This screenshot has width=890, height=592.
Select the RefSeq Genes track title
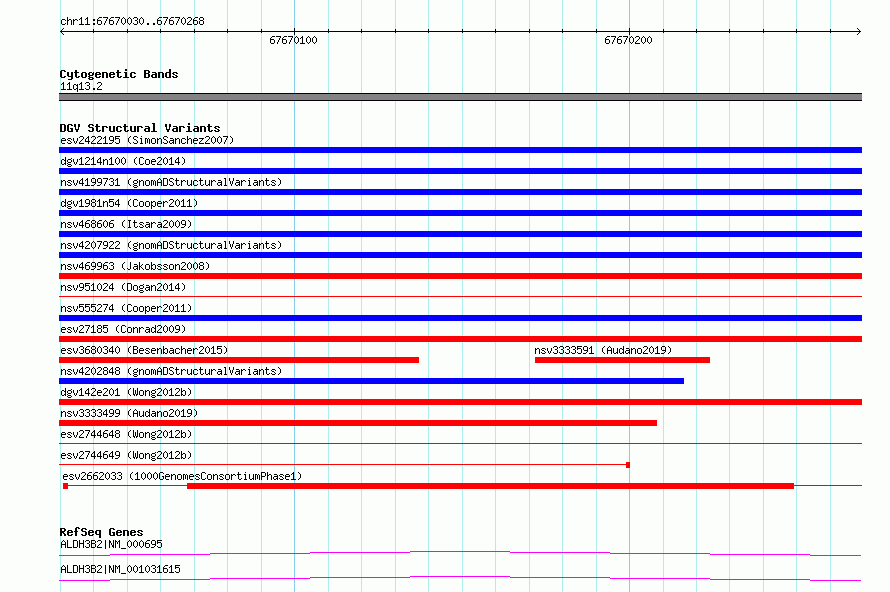tap(102, 532)
